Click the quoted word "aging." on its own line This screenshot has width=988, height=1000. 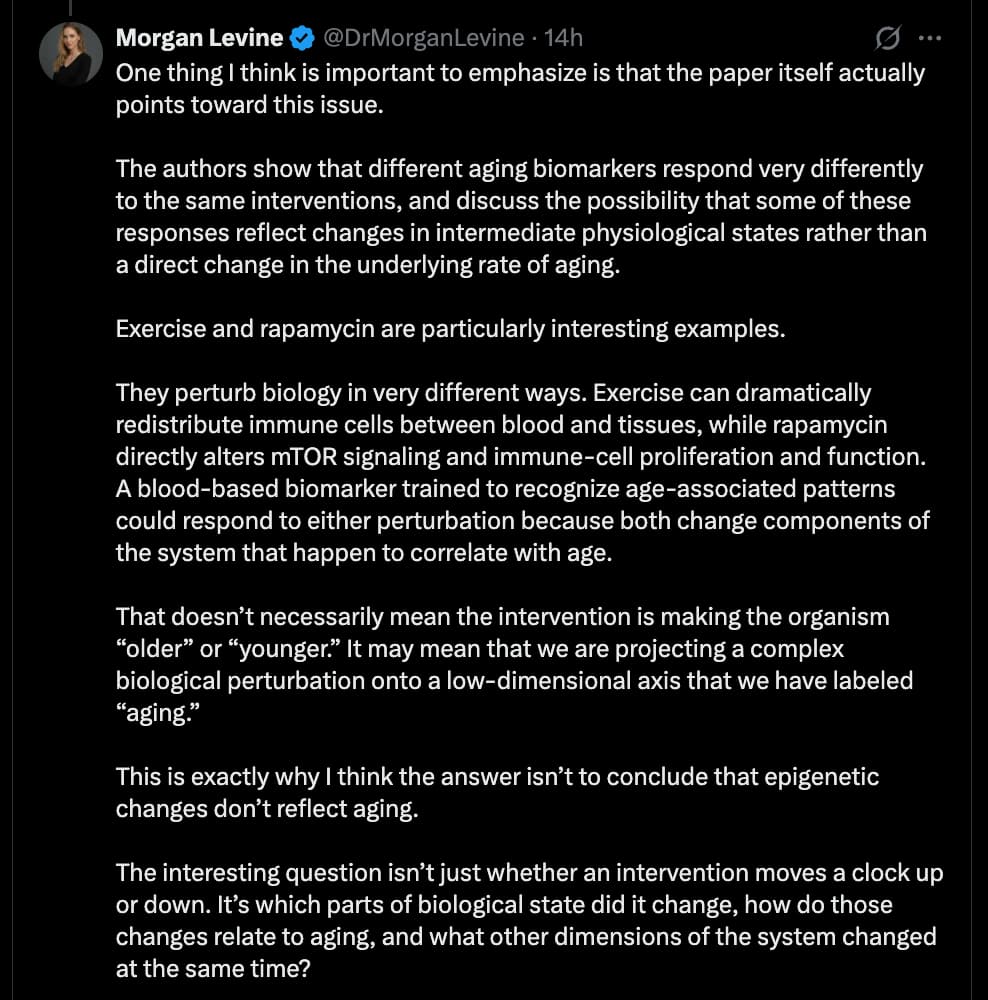158,713
